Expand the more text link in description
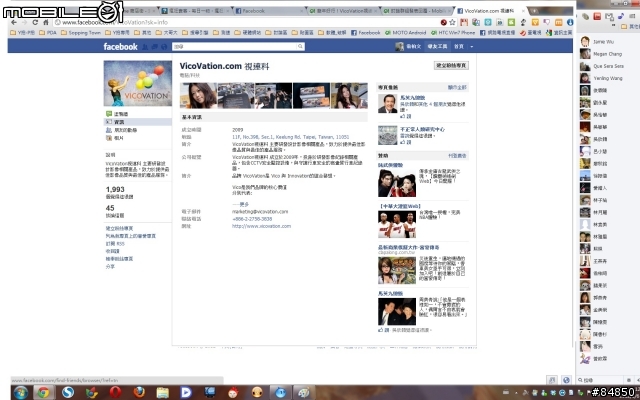 [240, 204]
